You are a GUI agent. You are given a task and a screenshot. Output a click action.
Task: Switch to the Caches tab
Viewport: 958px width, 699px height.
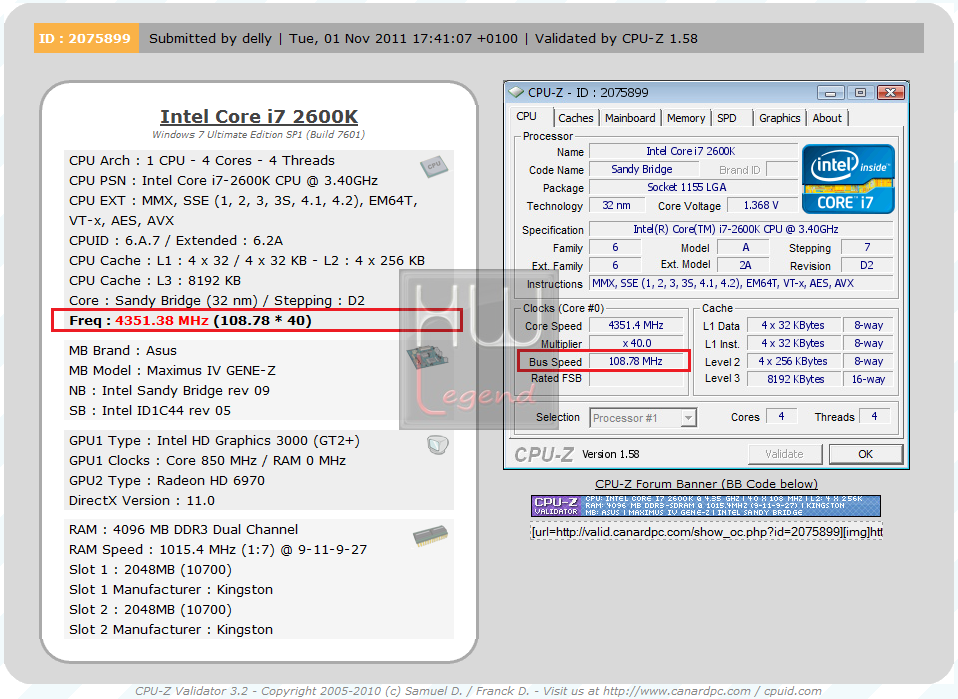click(x=576, y=118)
